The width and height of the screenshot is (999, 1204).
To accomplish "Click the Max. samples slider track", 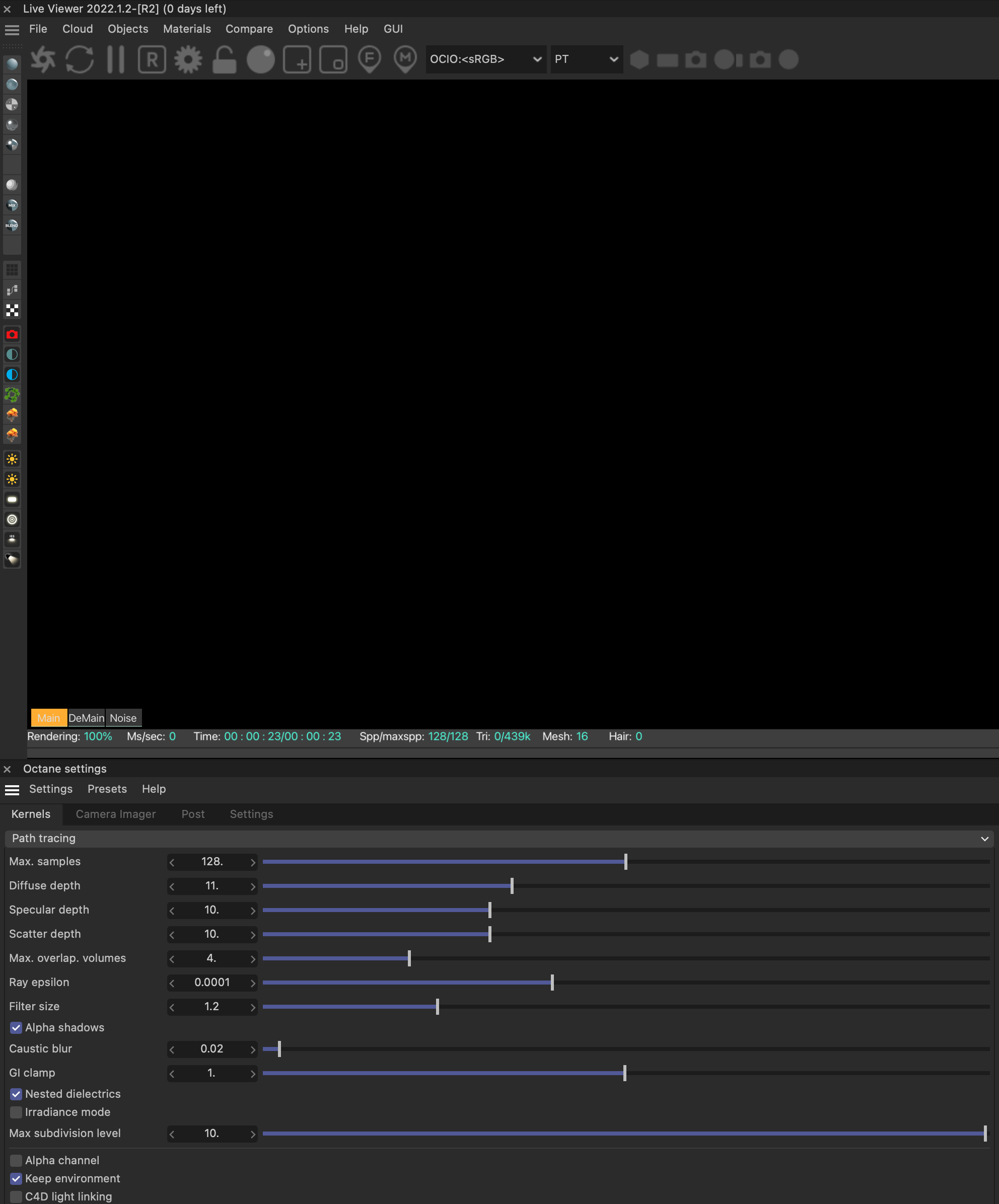I will coord(626,862).
